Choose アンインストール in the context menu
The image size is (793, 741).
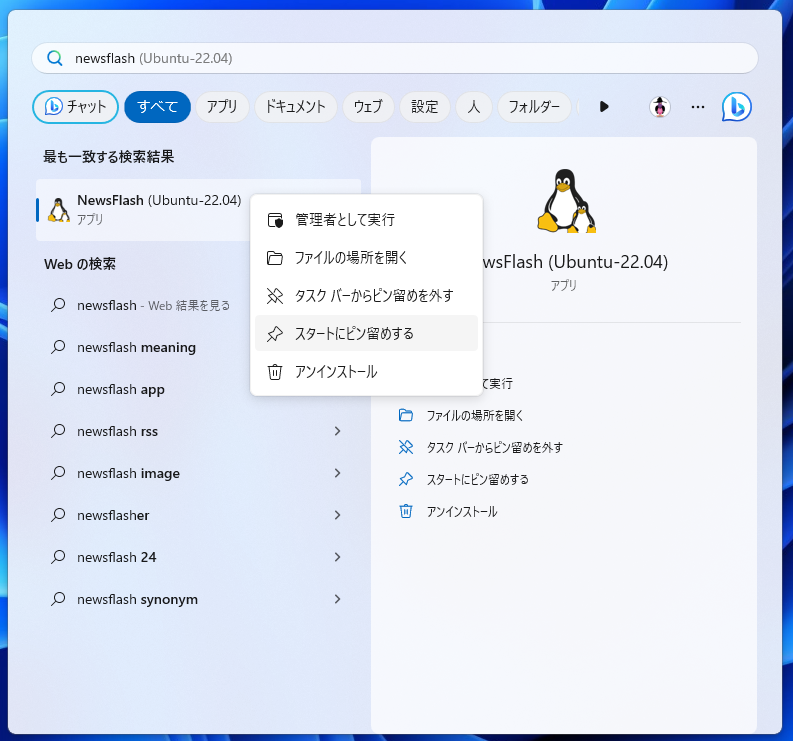(366, 372)
